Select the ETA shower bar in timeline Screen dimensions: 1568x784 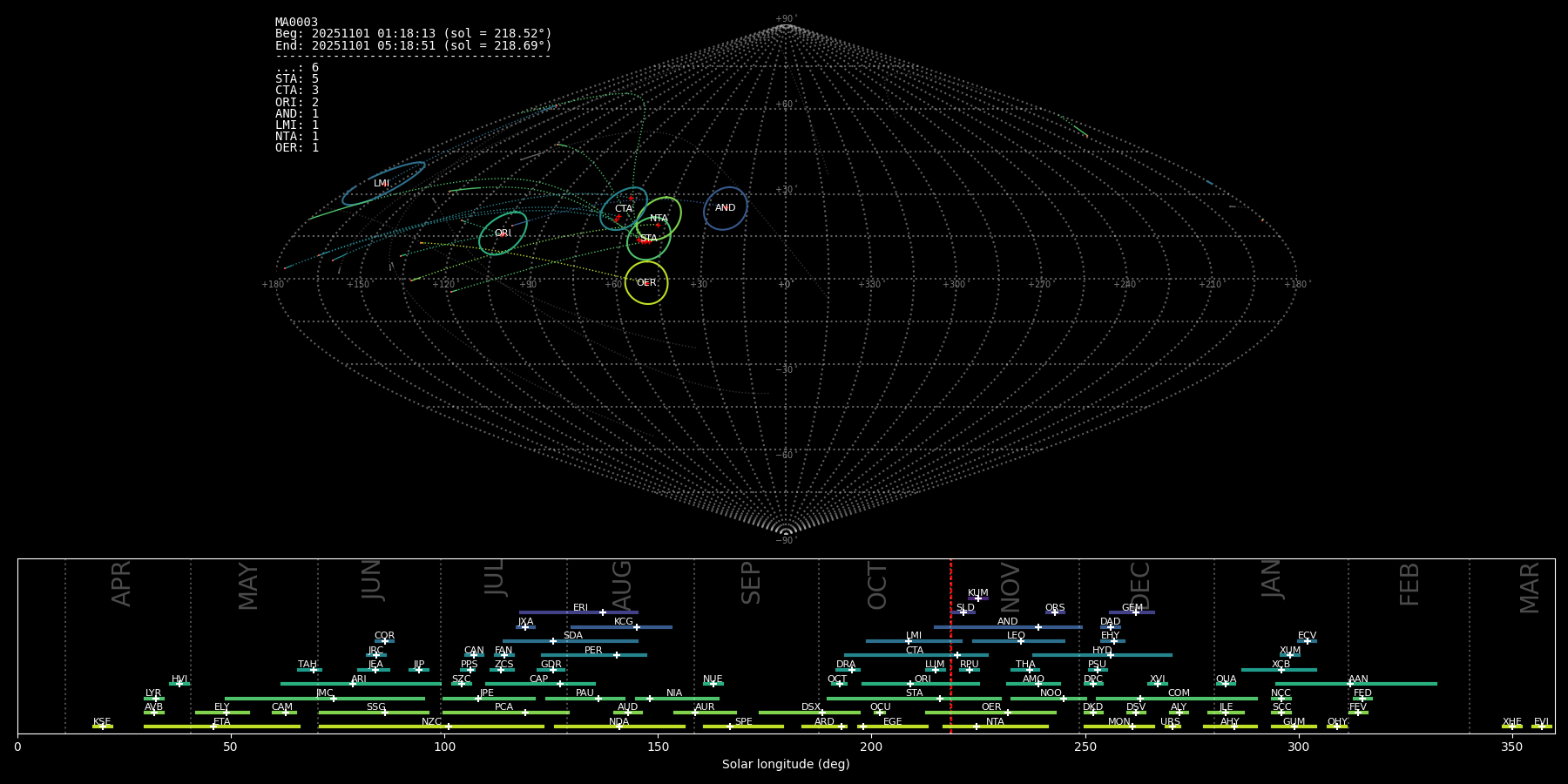coord(222,727)
